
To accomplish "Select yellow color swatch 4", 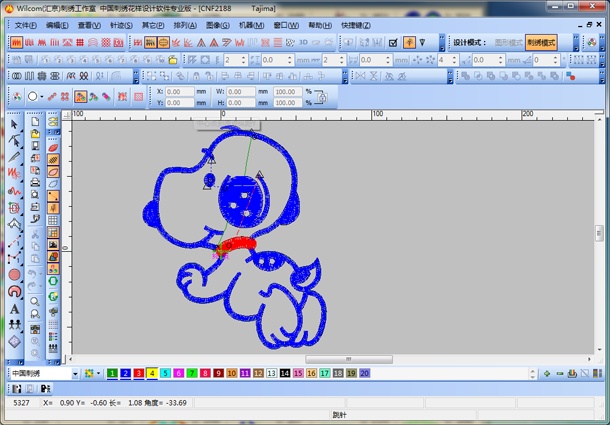I will pyautogui.click(x=152, y=373).
